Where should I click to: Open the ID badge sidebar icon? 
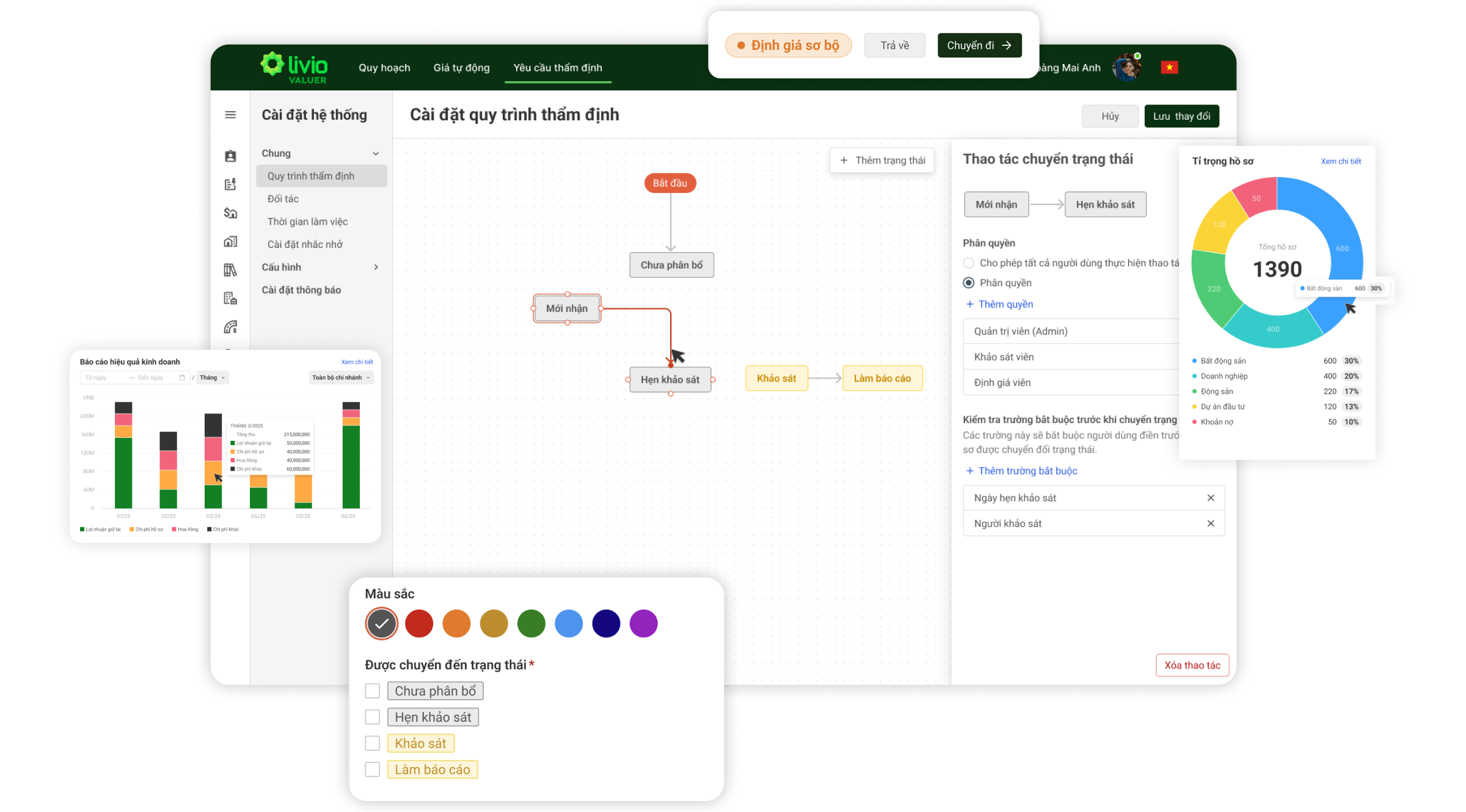[230, 156]
